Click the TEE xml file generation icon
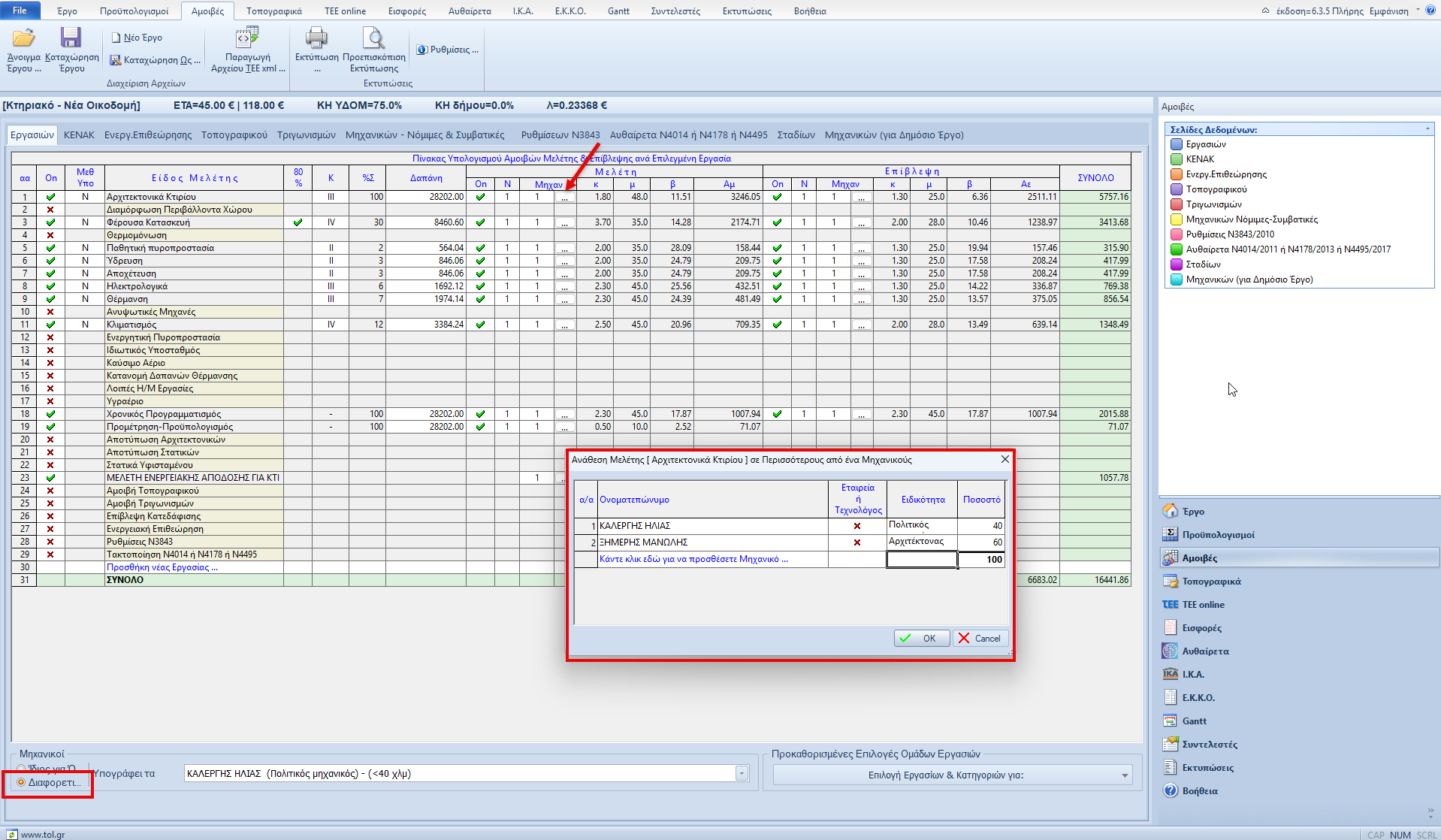1441x840 pixels. [x=247, y=38]
